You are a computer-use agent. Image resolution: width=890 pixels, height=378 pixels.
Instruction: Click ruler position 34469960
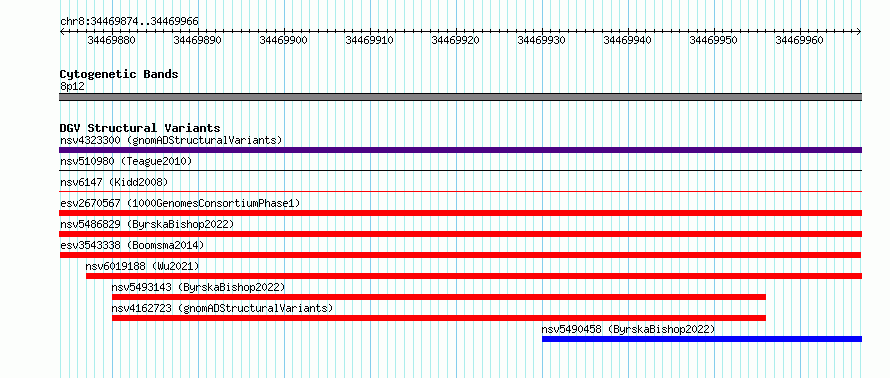(800, 40)
